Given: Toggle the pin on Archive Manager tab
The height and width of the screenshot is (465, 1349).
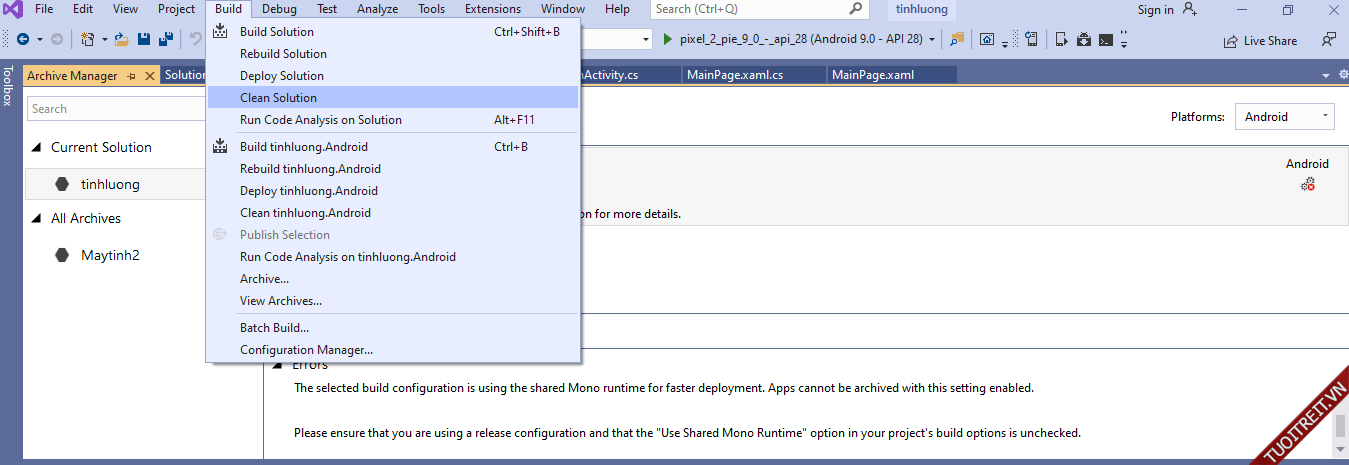Looking at the screenshot, I should pyautogui.click(x=131, y=76).
